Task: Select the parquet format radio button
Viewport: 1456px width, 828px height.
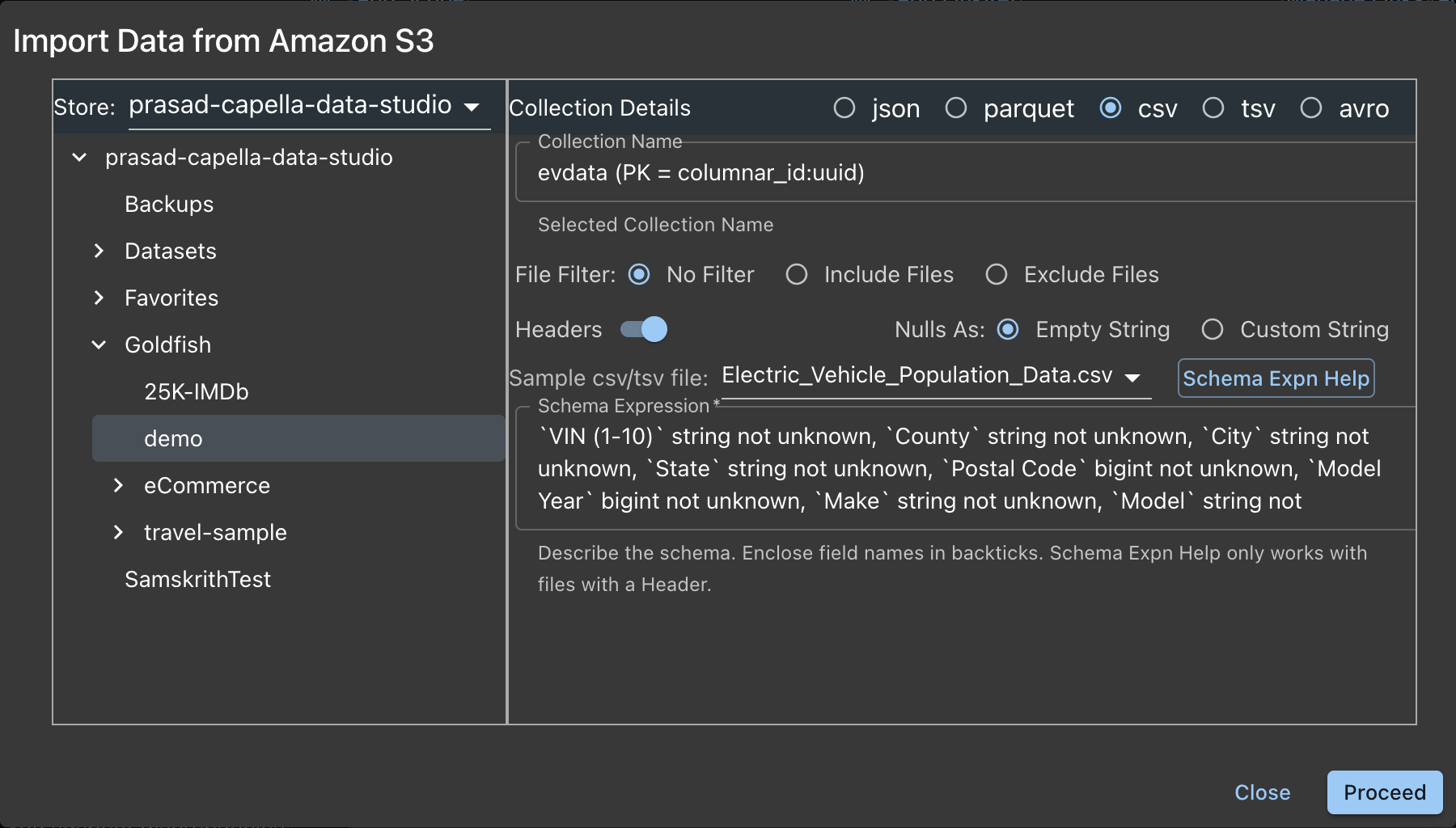Action: click(x=956, y=108)
